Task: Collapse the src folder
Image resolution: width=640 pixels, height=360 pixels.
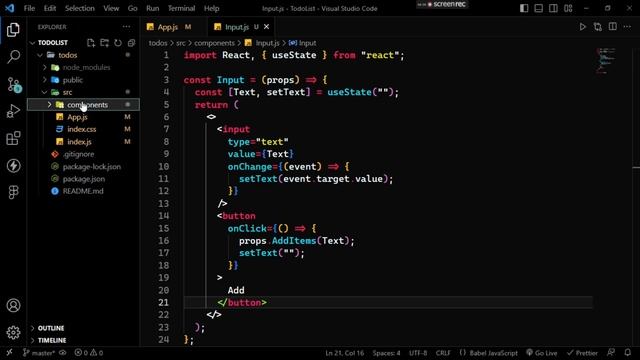Action: click(x=45, y=92)
